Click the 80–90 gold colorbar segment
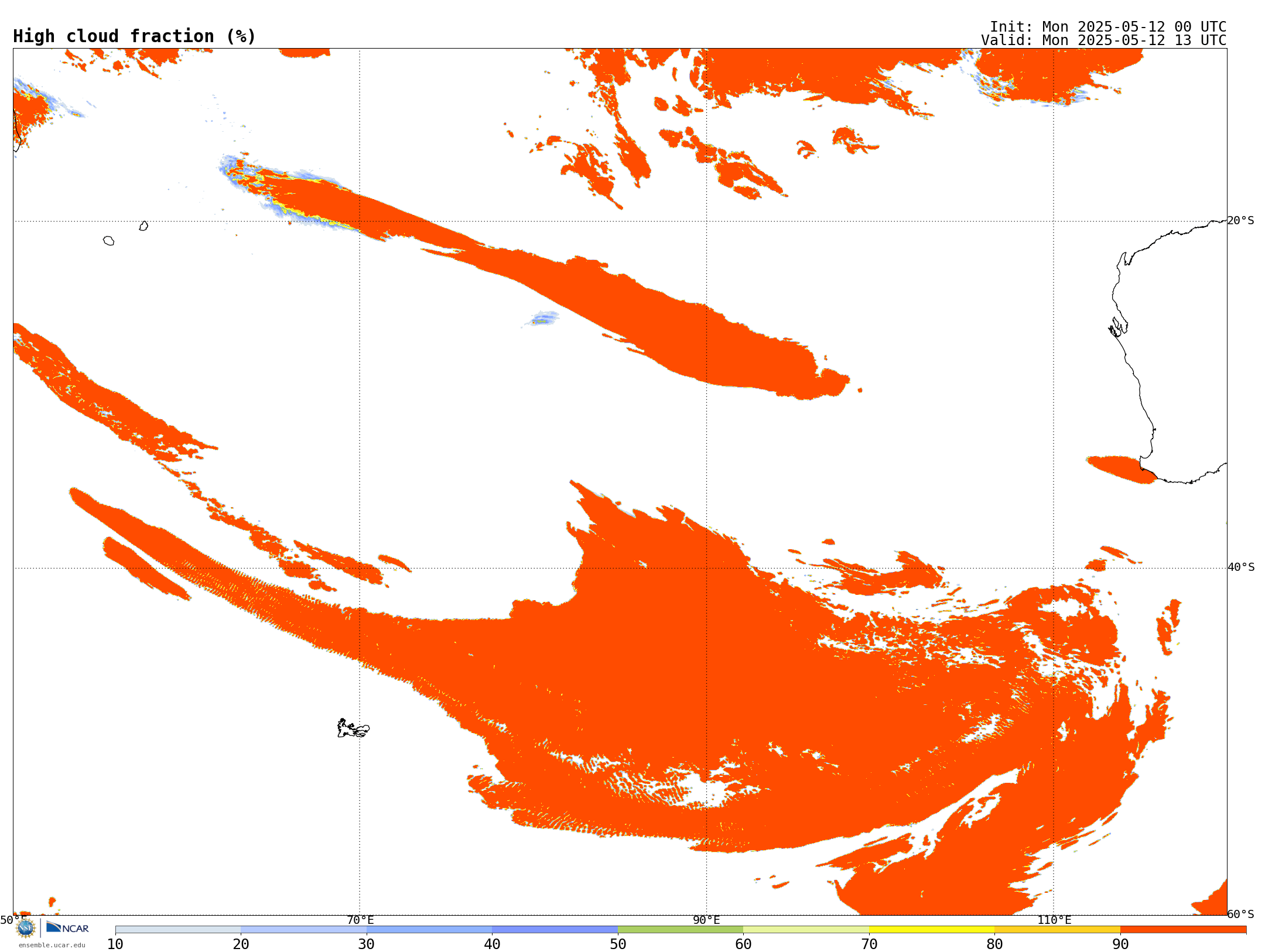 (1057, 930)
